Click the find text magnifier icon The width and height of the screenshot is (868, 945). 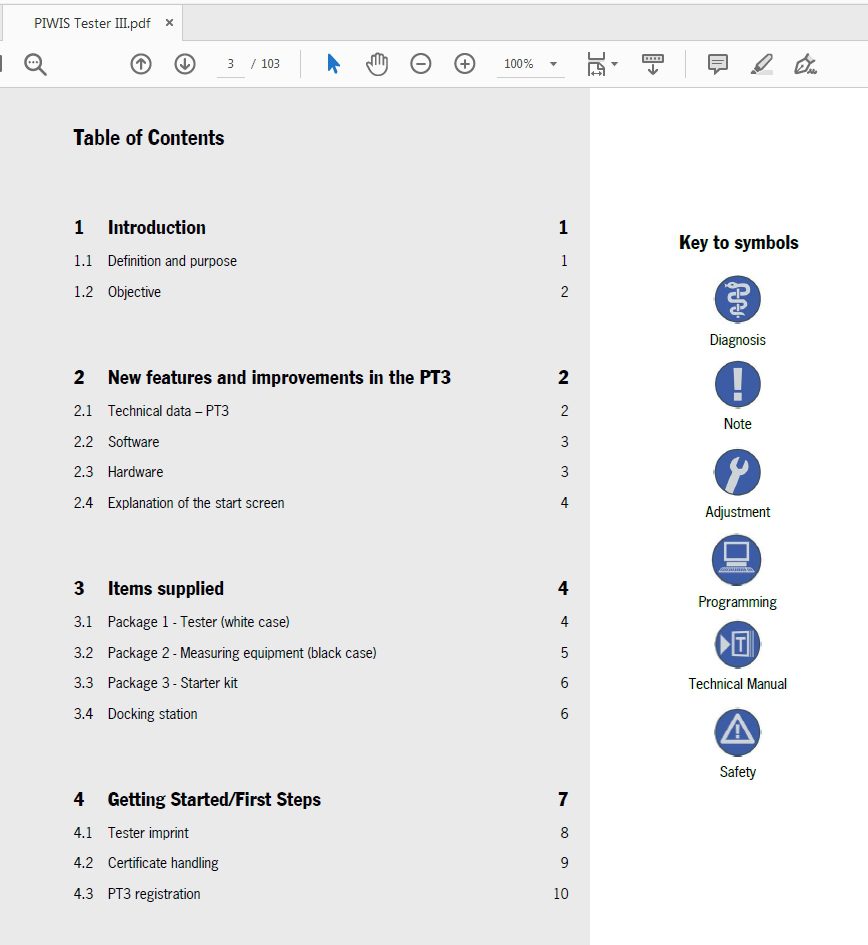click(x=35, y=64)
